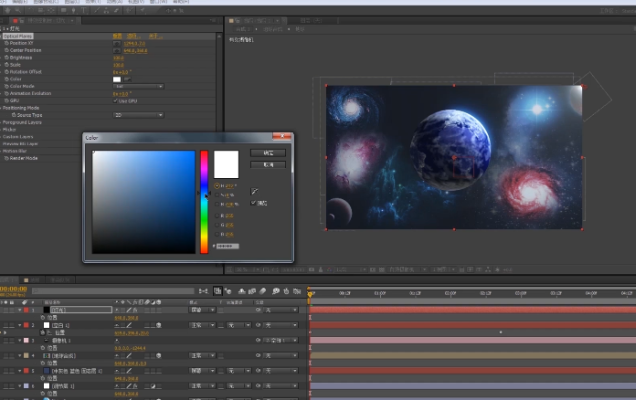Image resolution: width=636 pixels, height=400 pixels.
Task: Expand the Motion Blur group
Action: (x=3, y=150)
